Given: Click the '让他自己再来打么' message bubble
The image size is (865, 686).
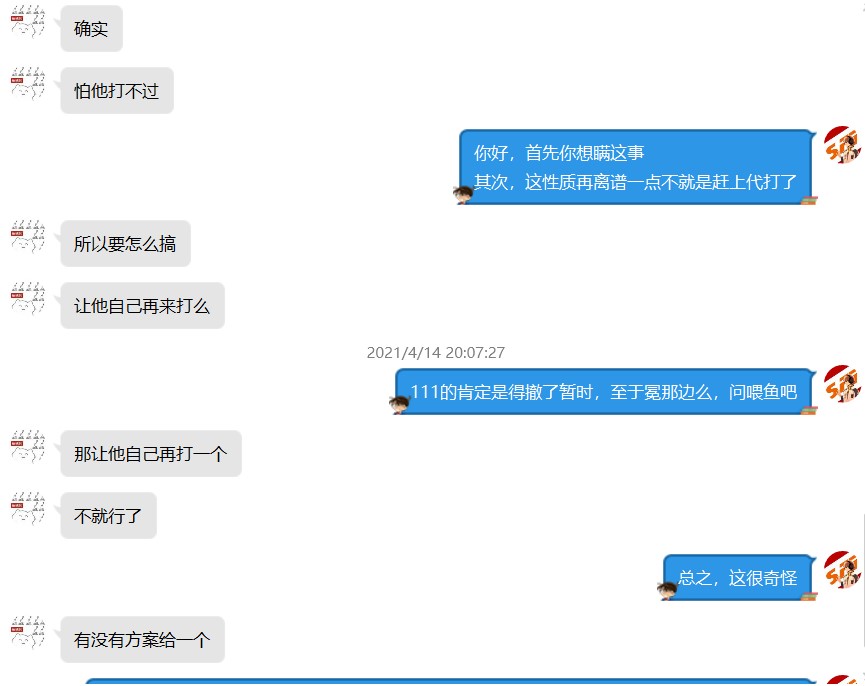Looking at the screenshot, I should point(142,306).
